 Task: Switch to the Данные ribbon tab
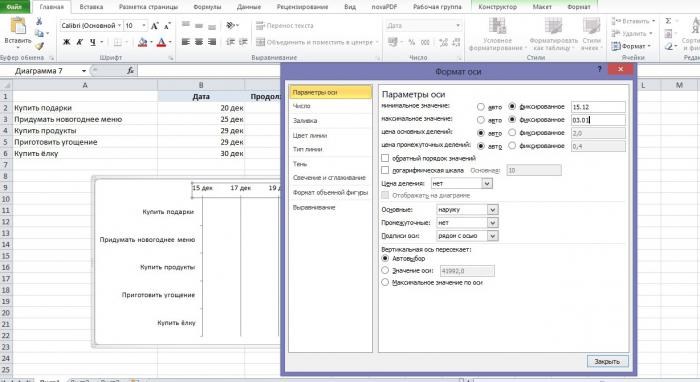249,7
